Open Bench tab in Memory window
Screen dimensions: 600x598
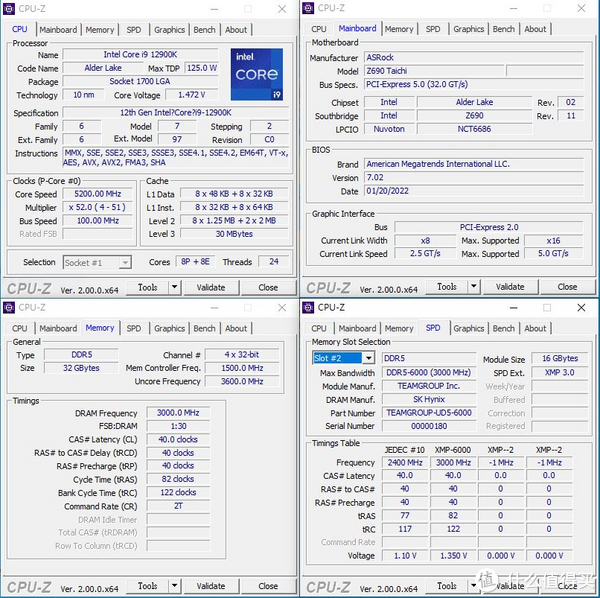pyautogui.click(x=204, y=329)
